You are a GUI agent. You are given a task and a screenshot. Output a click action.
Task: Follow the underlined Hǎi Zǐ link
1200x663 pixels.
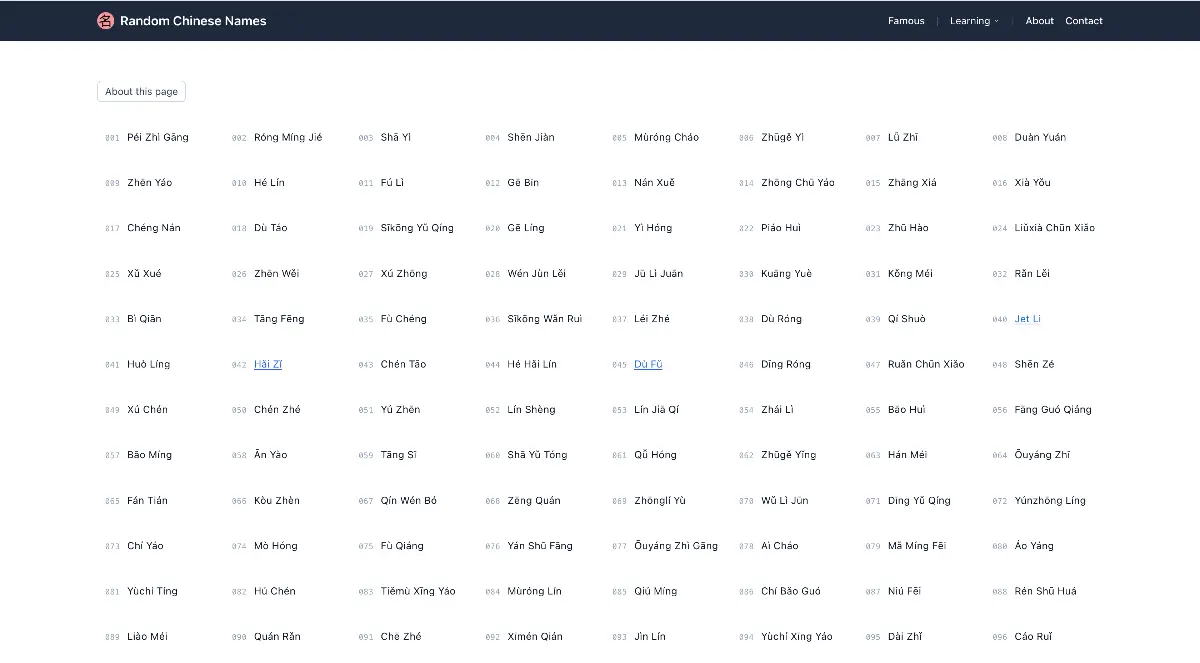click(x=269, y=364)
